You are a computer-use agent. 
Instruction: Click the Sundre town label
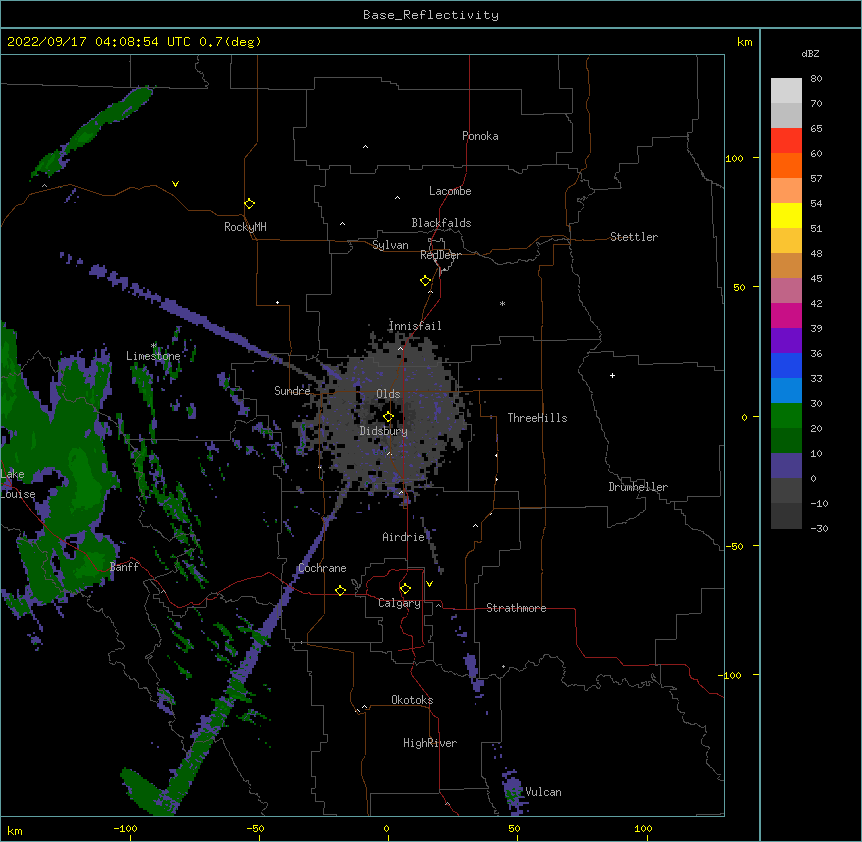292,391
